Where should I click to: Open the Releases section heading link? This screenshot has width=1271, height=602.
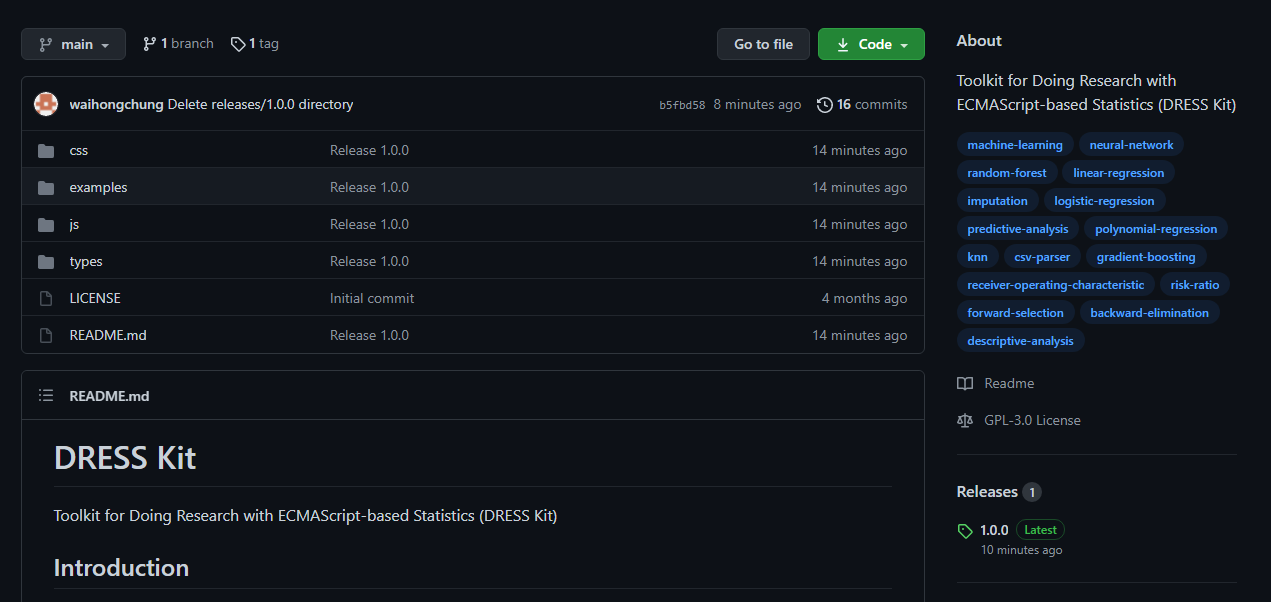[987, 492]
